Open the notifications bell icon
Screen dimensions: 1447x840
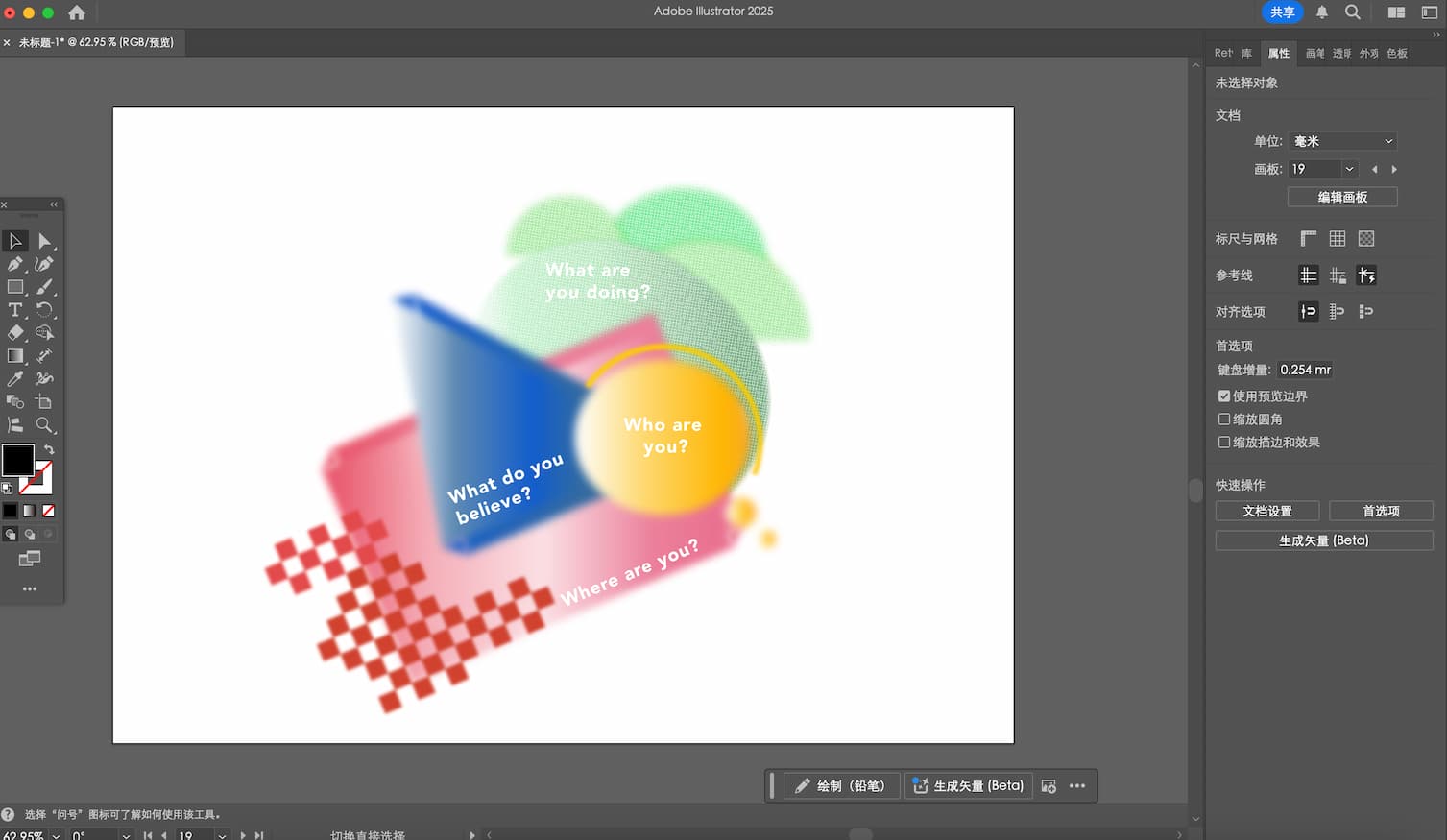point(1322,12)
